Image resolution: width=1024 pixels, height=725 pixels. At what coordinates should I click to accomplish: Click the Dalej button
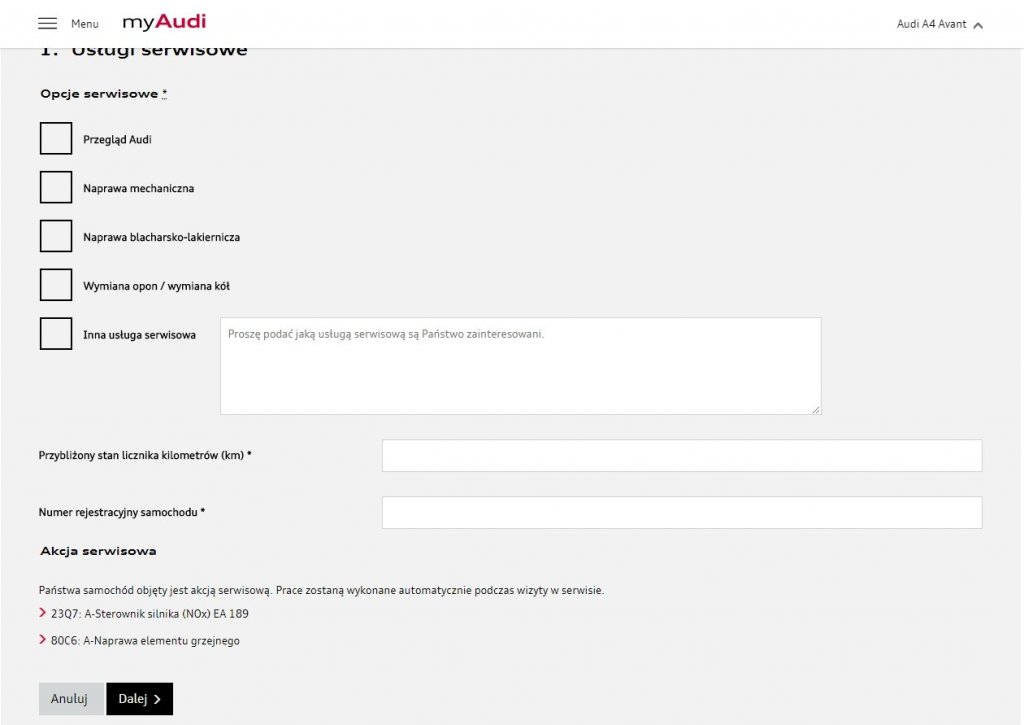[140, 699]
